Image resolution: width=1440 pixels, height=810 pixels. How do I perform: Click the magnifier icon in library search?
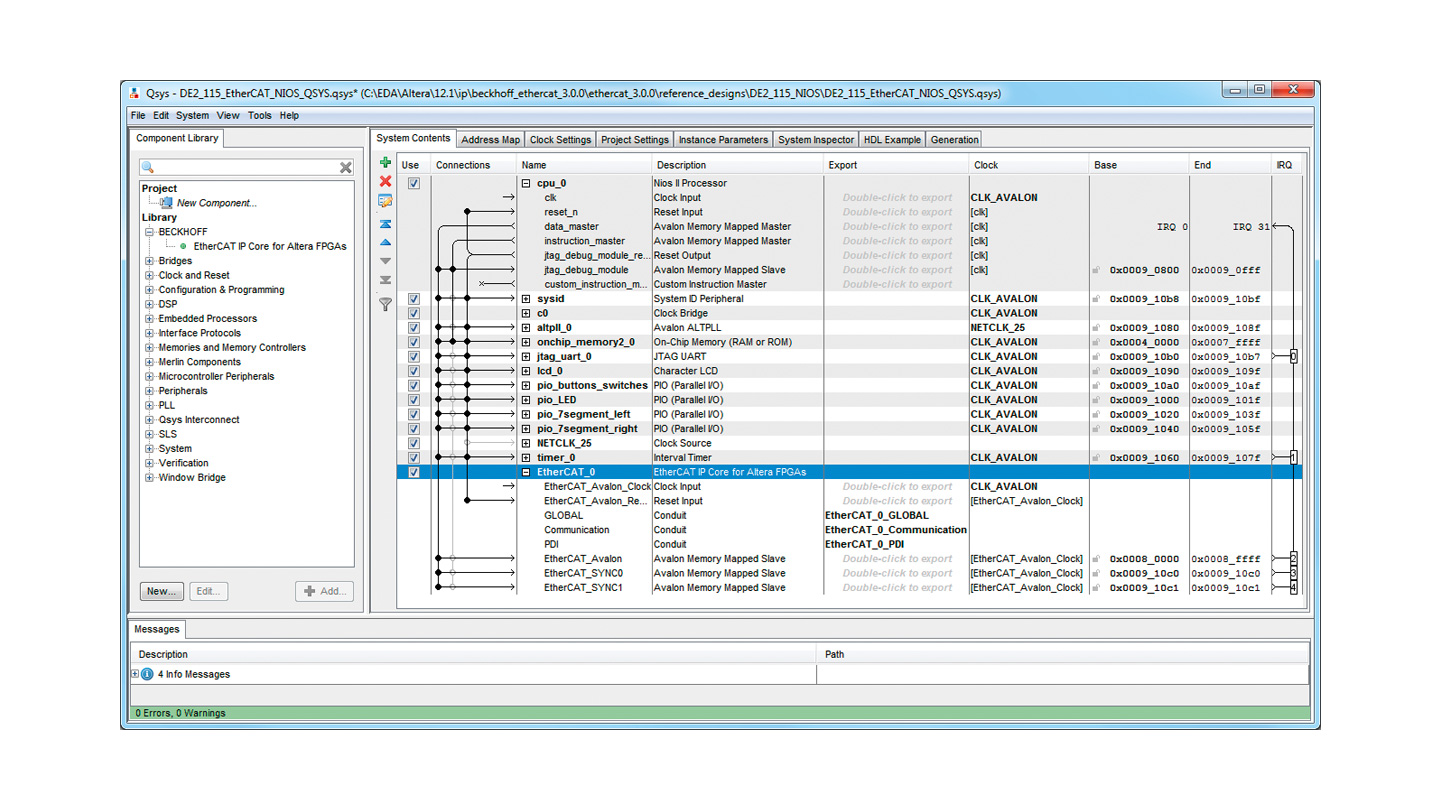click(148, 168)
